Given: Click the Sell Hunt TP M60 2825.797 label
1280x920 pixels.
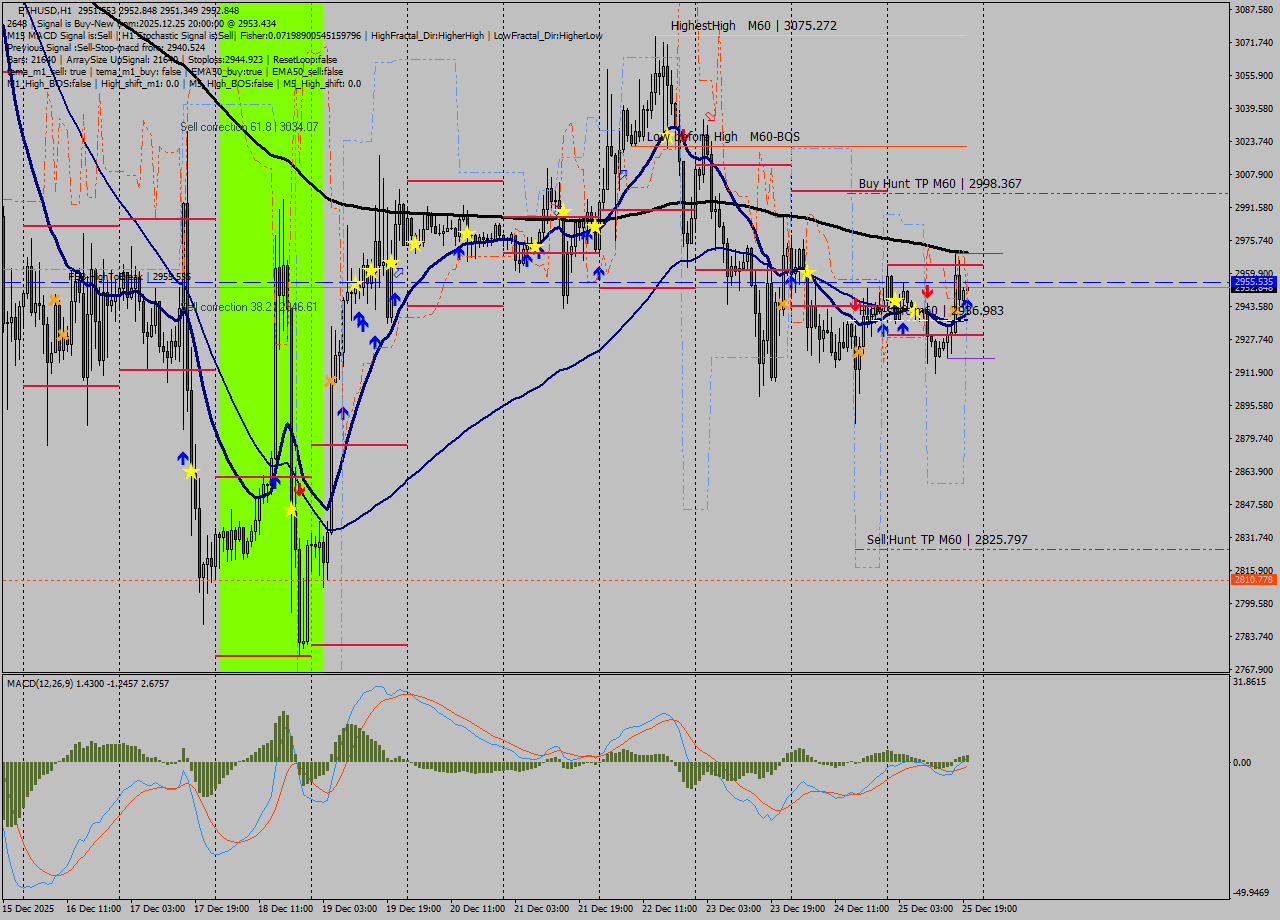Looking at the screenshot, I should point(948,539).
